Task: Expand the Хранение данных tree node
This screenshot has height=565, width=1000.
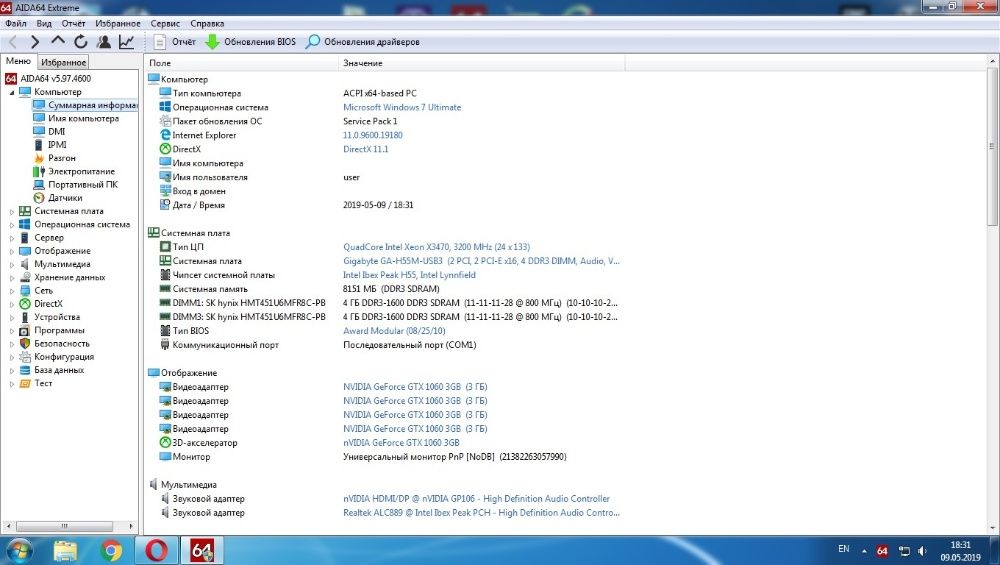Action: coord(11,278)
